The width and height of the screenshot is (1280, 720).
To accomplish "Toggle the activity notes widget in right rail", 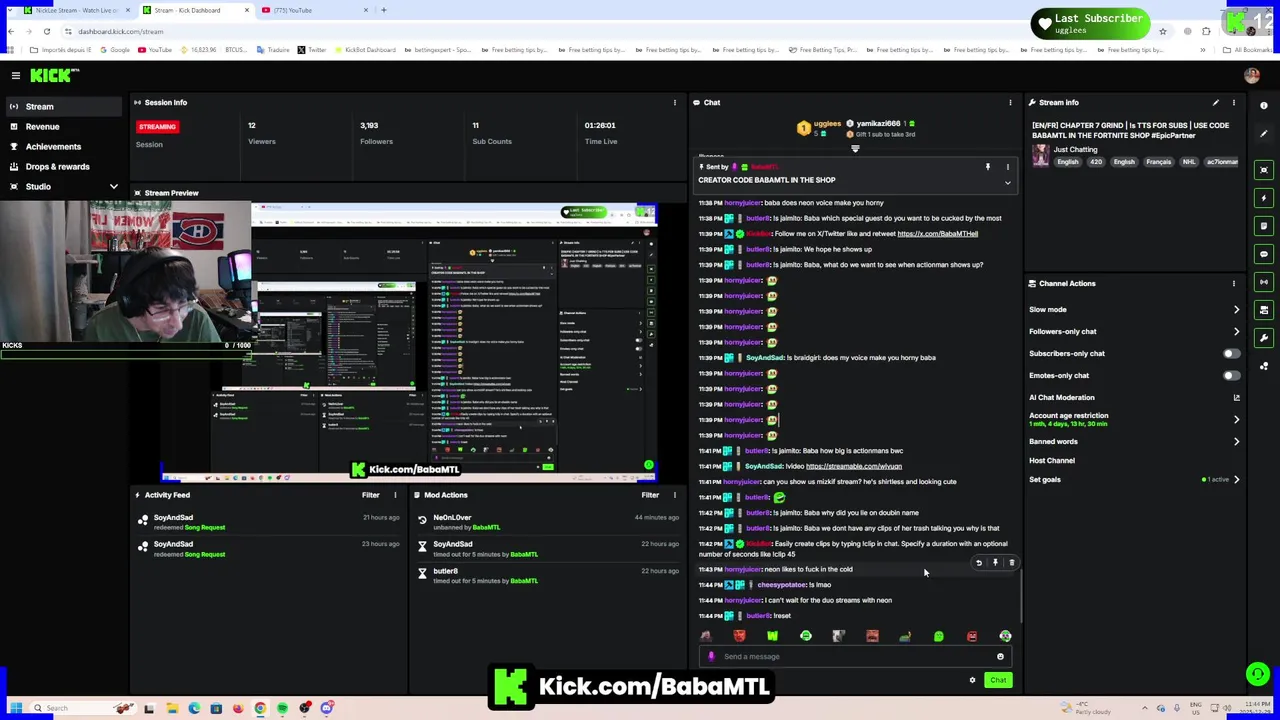I will (x=1264, y=226).
